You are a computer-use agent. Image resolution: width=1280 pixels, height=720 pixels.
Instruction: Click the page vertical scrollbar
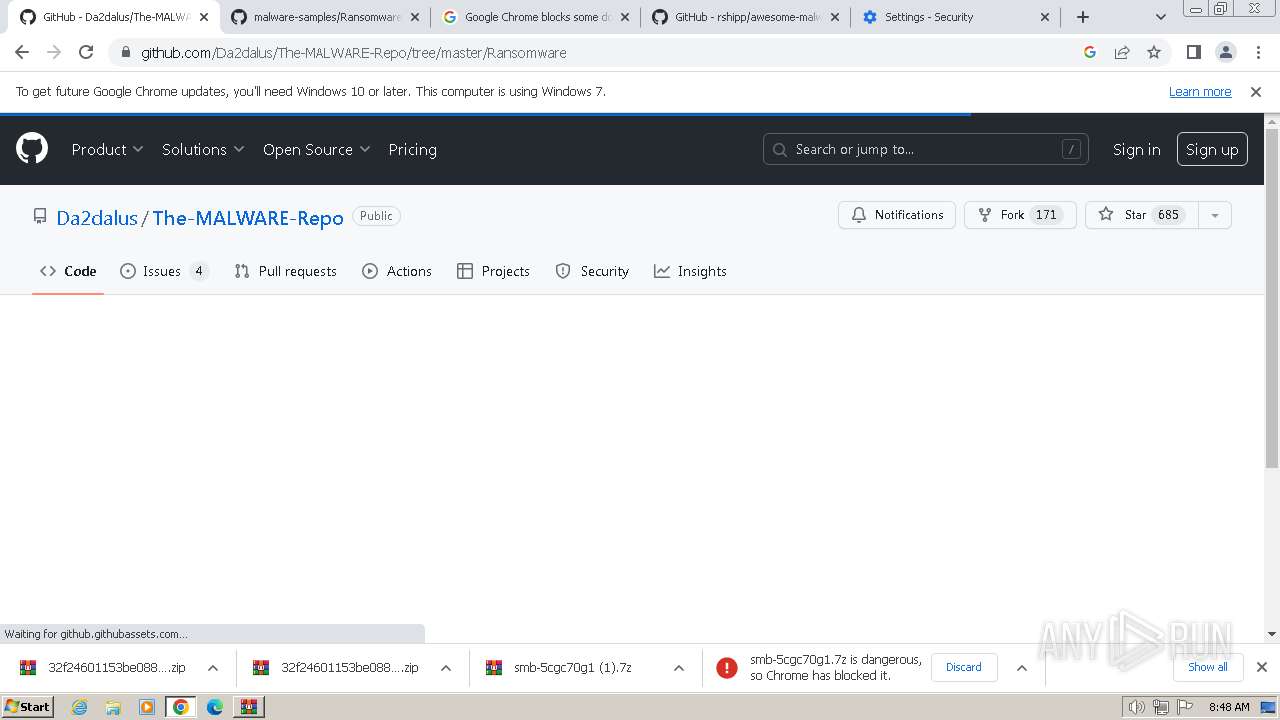(x=1272, y=300)
